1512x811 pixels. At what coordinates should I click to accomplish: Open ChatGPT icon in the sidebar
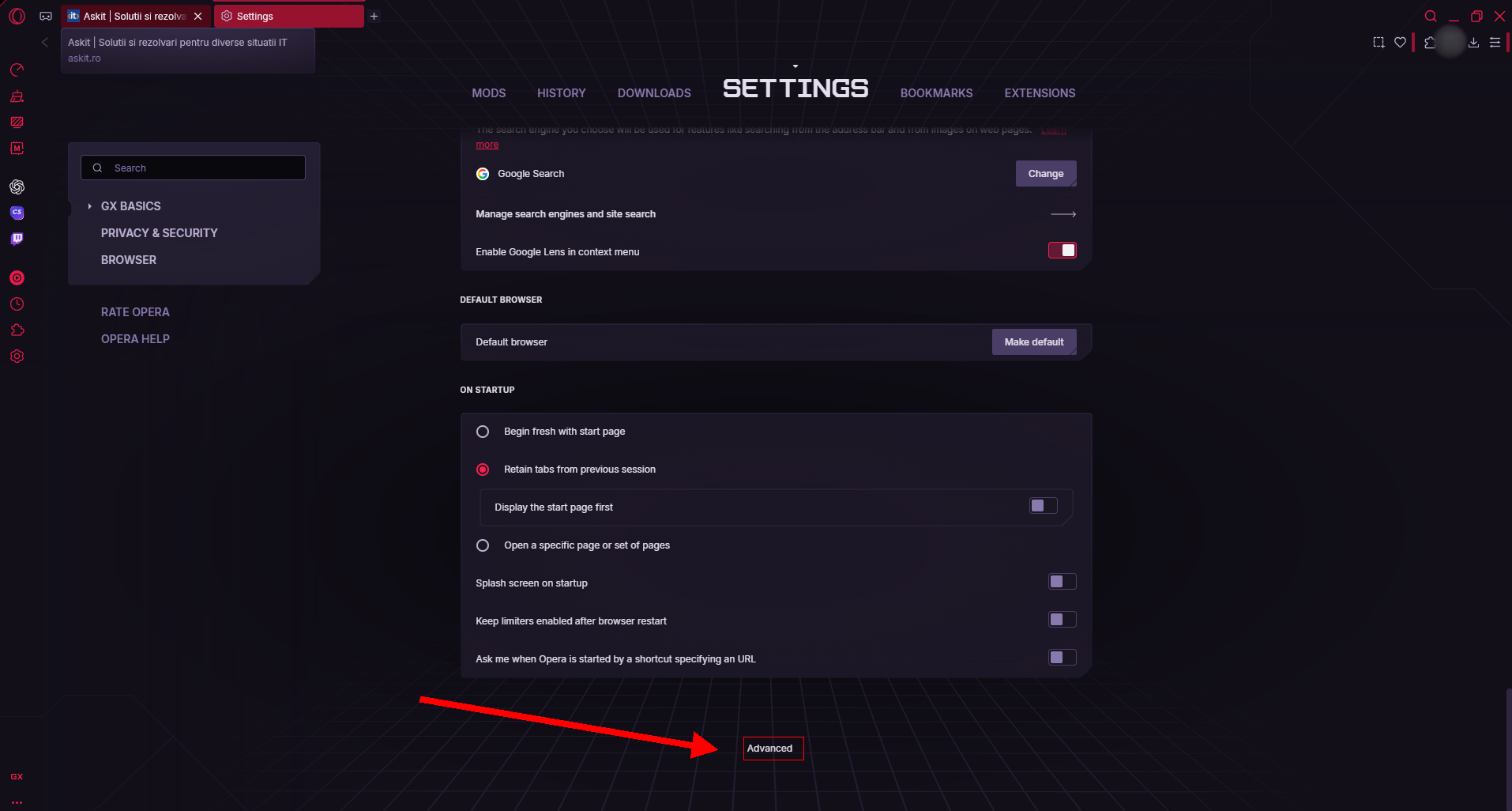coord(17,187)
